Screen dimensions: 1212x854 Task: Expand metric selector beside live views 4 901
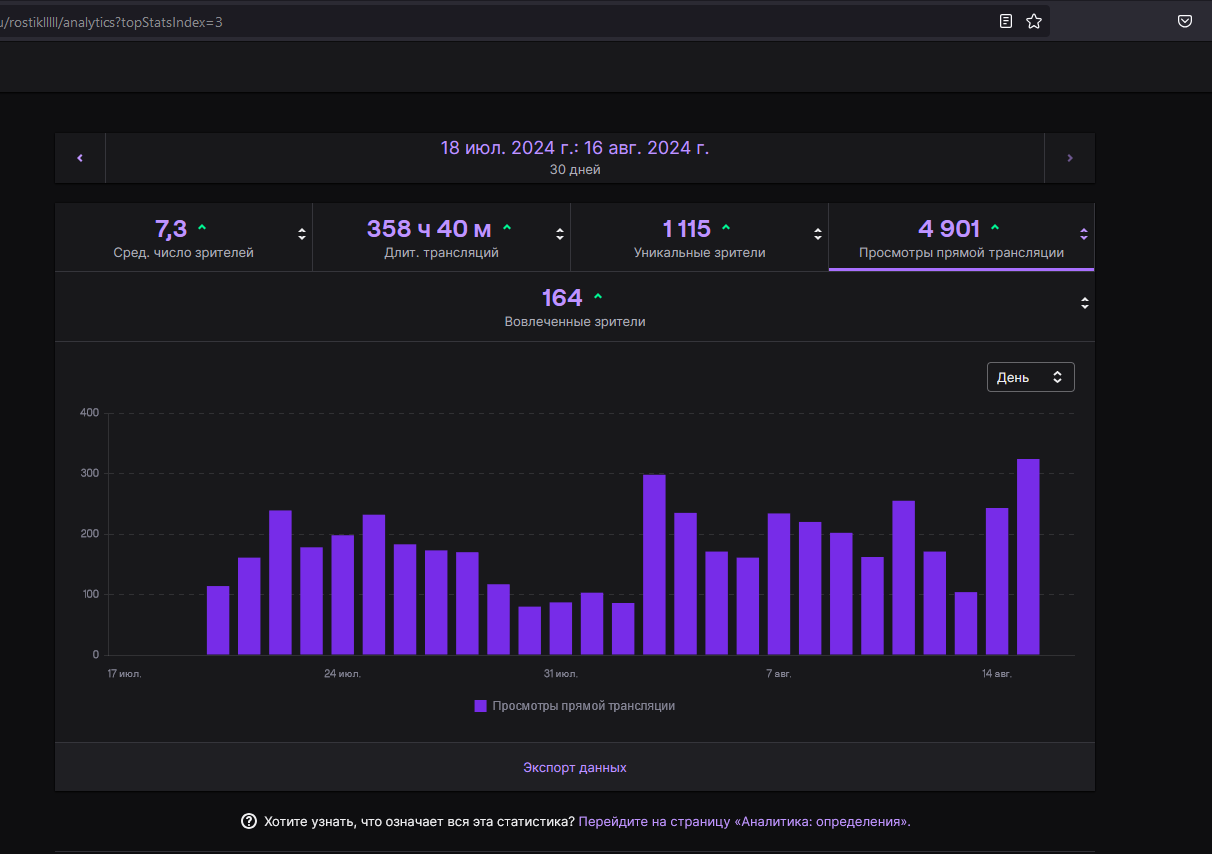[1083, 235]
